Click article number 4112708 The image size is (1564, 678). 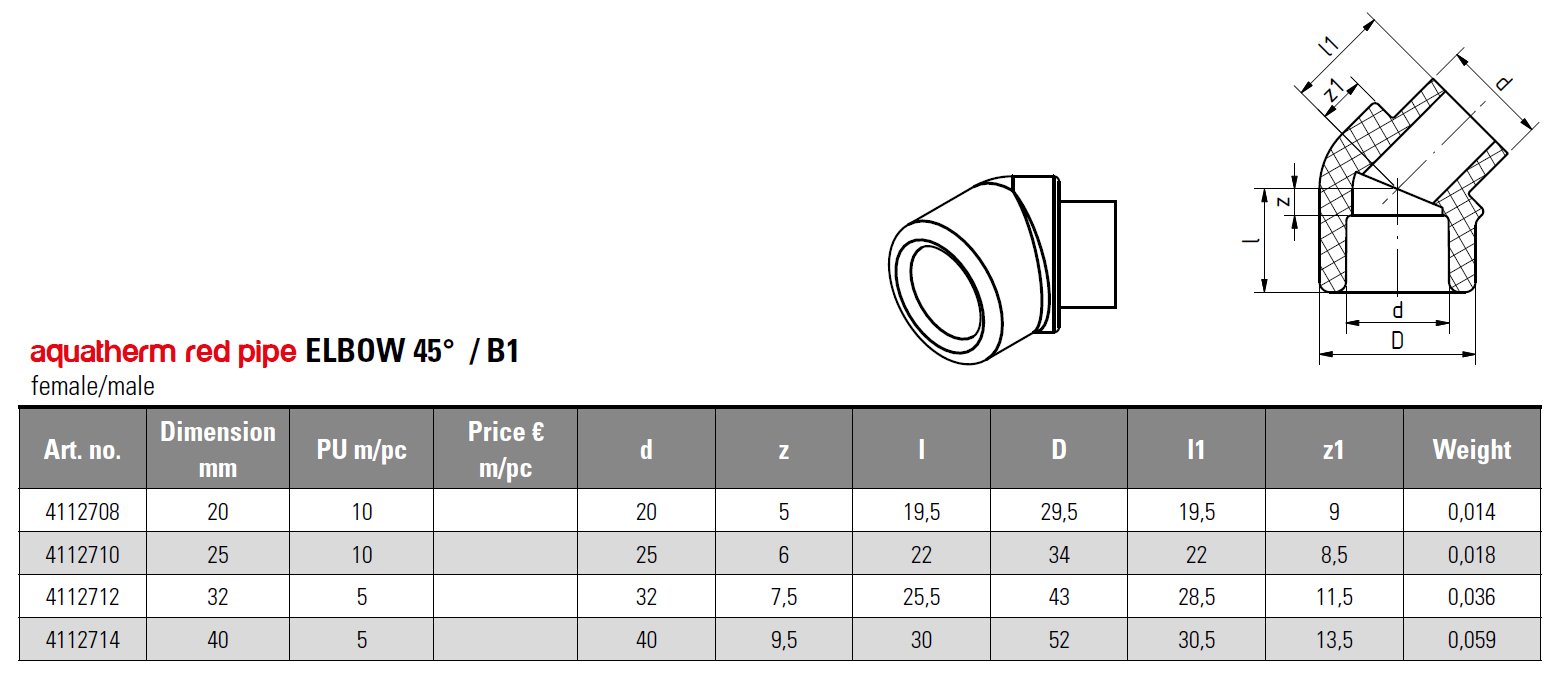click(x=83, y=512)
